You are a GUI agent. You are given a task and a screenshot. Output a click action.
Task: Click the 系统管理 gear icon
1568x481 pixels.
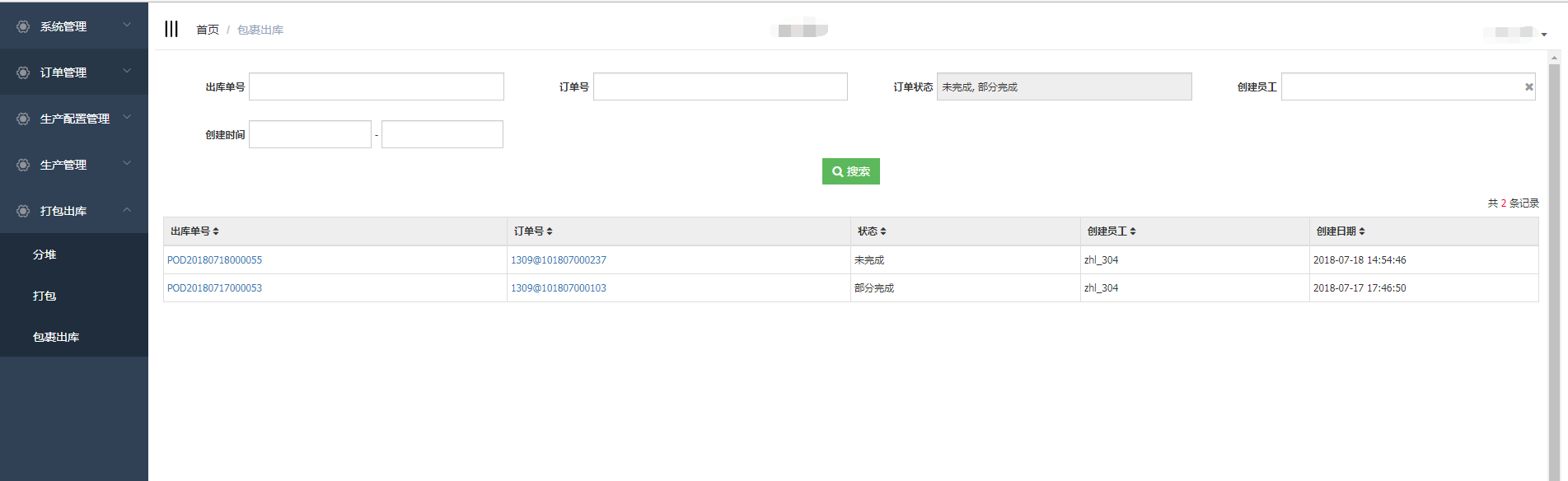coord(23,26)
